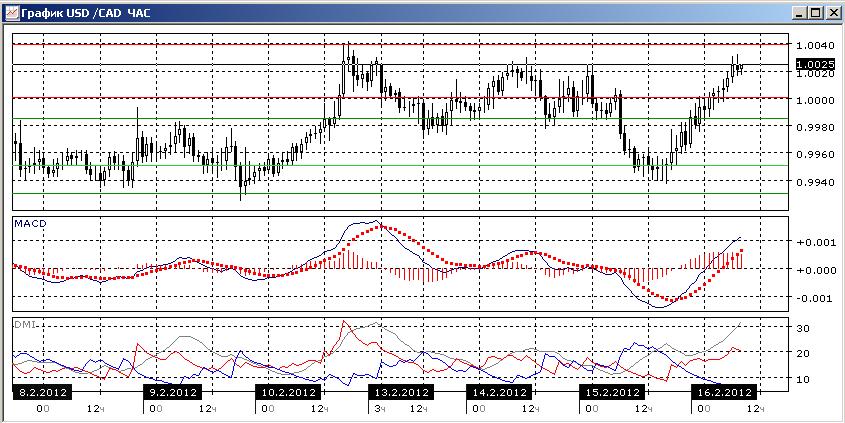Maximize the USD/CAD chart window
845x423 pixels.
[x=815, y=13]
